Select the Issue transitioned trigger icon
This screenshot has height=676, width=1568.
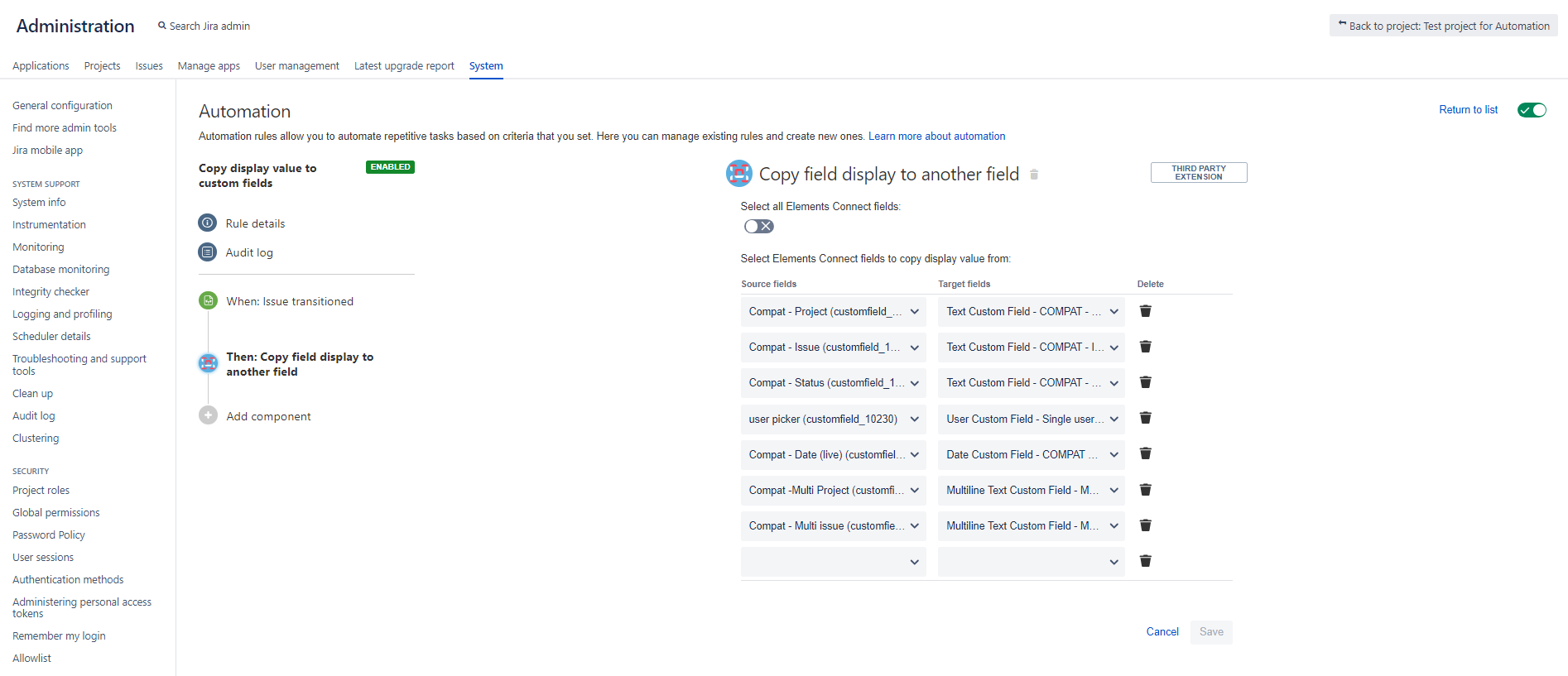tap(209, 300)
